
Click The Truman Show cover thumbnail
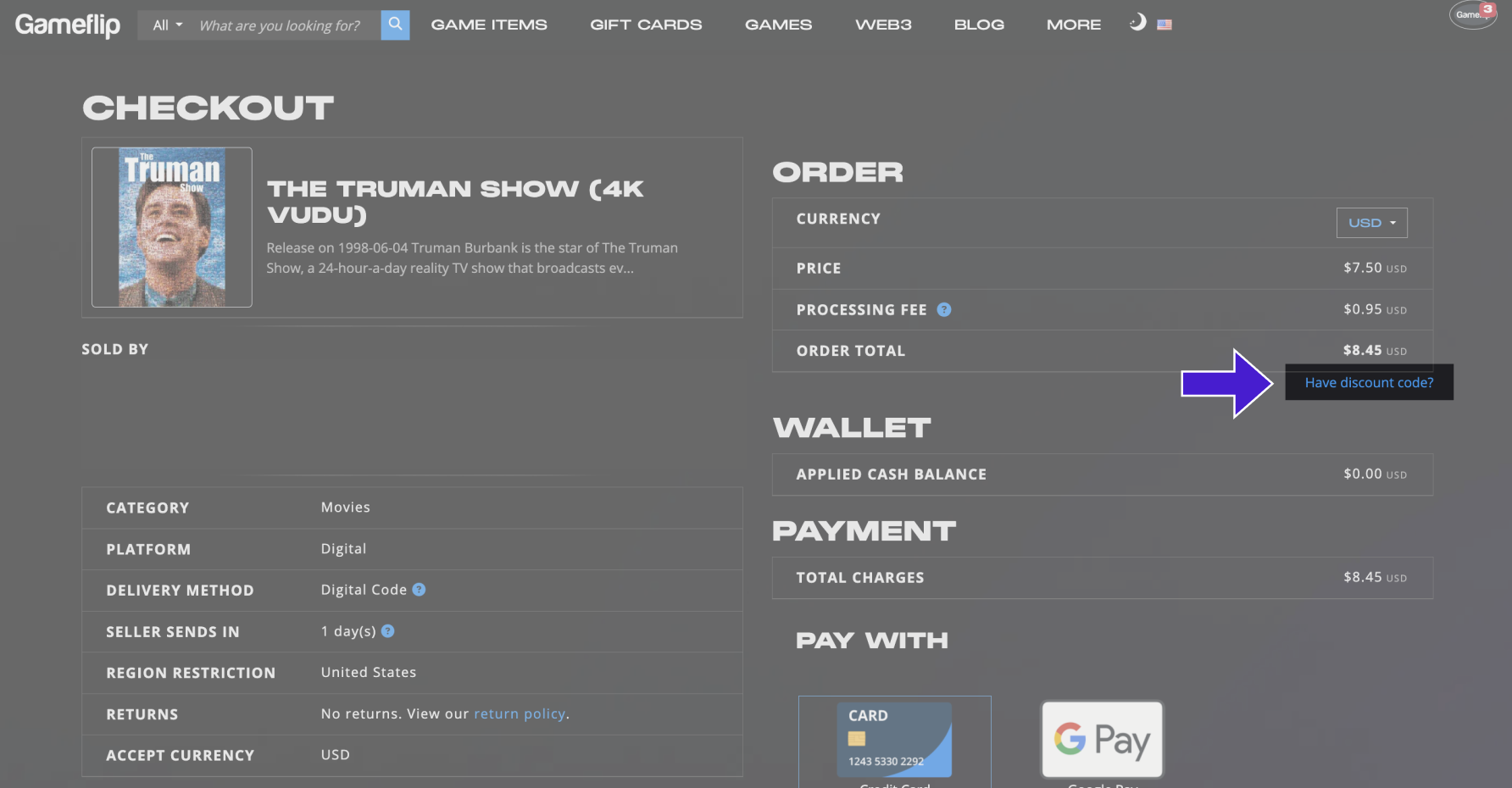172,227
